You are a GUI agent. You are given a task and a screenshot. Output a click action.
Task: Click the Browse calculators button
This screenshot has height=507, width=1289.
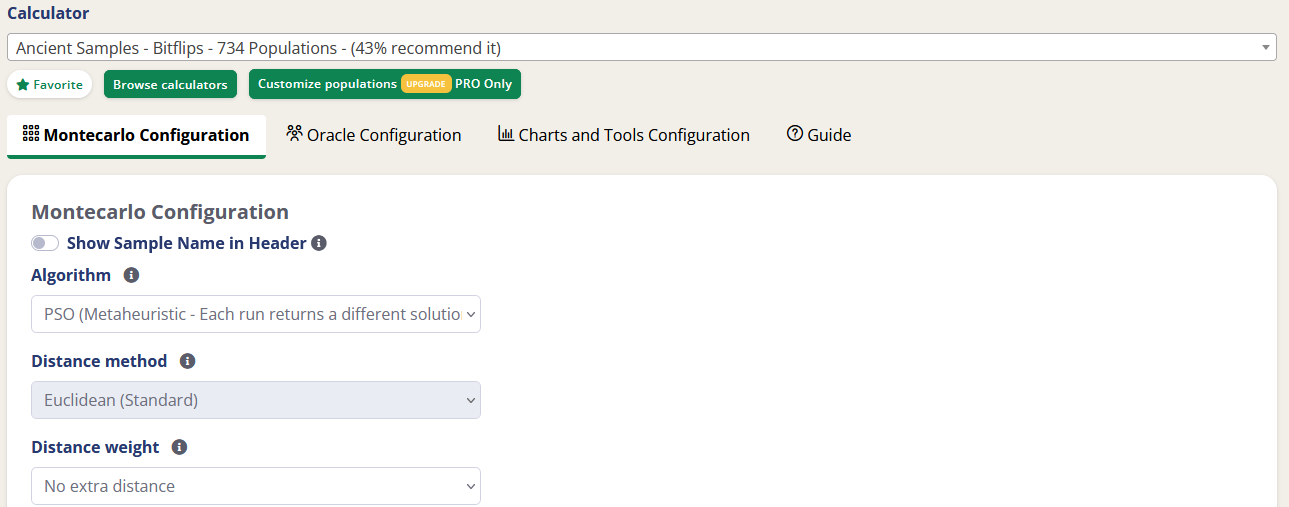170,85
